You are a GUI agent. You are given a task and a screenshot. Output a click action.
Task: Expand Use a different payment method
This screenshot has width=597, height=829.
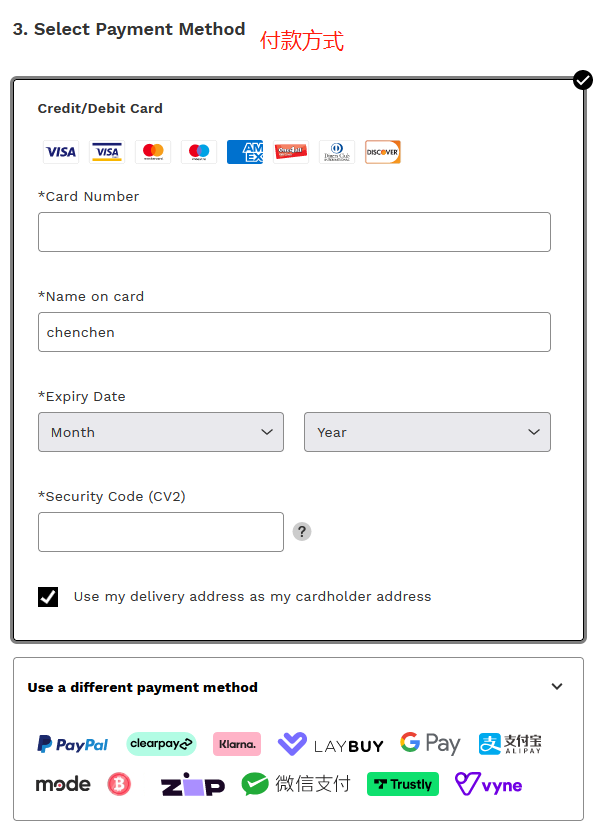pos(298,687)
